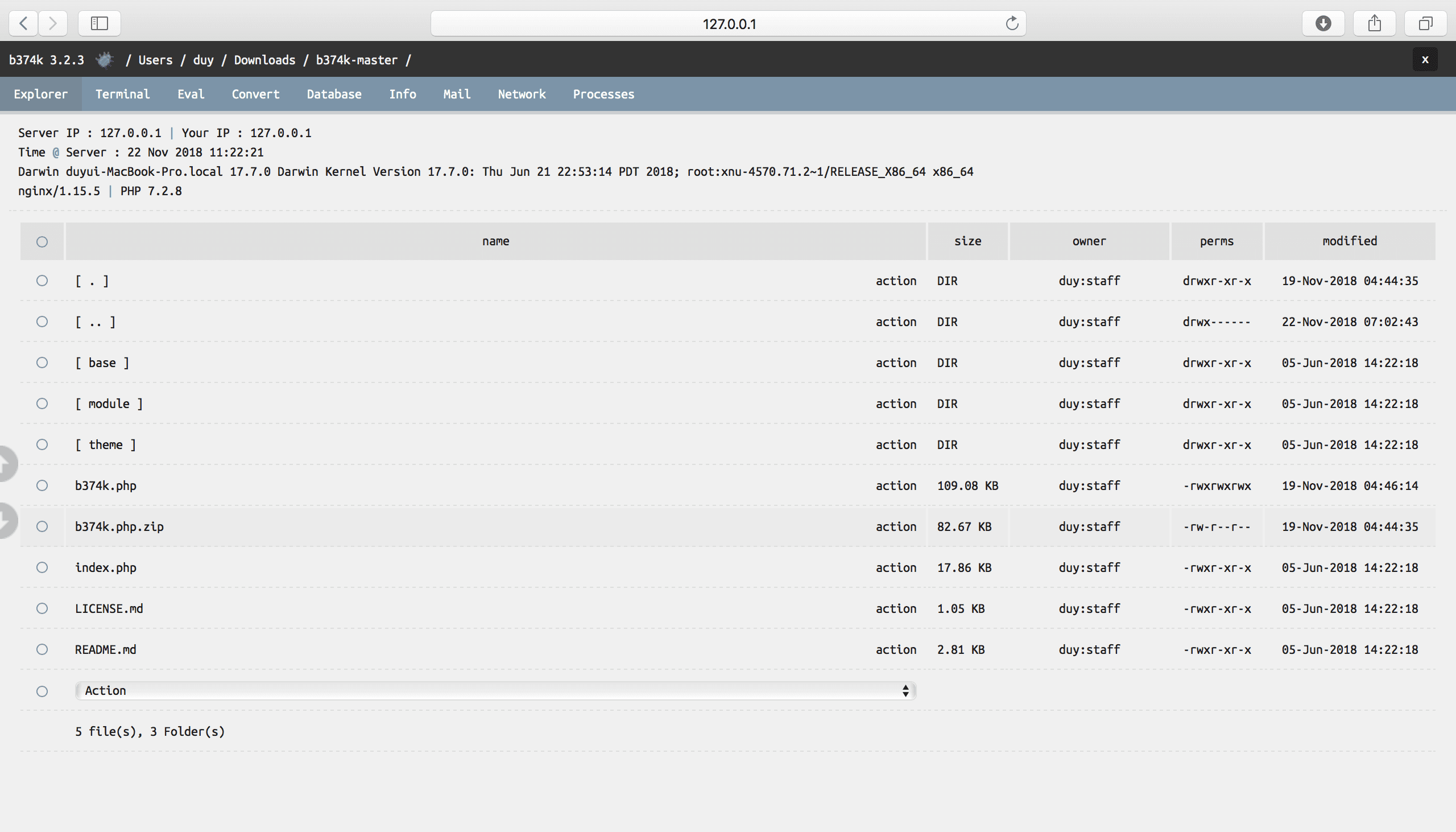The width and height of the screenshot is (1456, 832).
Task: Select the README.md file checkbox
Action: pyautogui.click(x=42, y=650)
